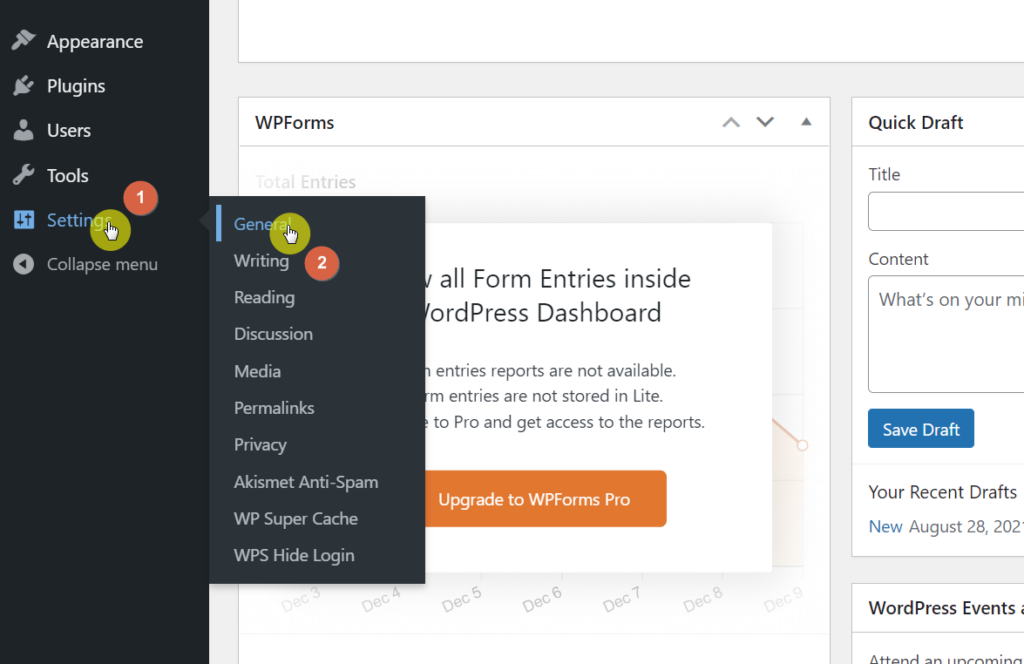Open the Settings menu

pyautogui.click(x=79, y=220)
